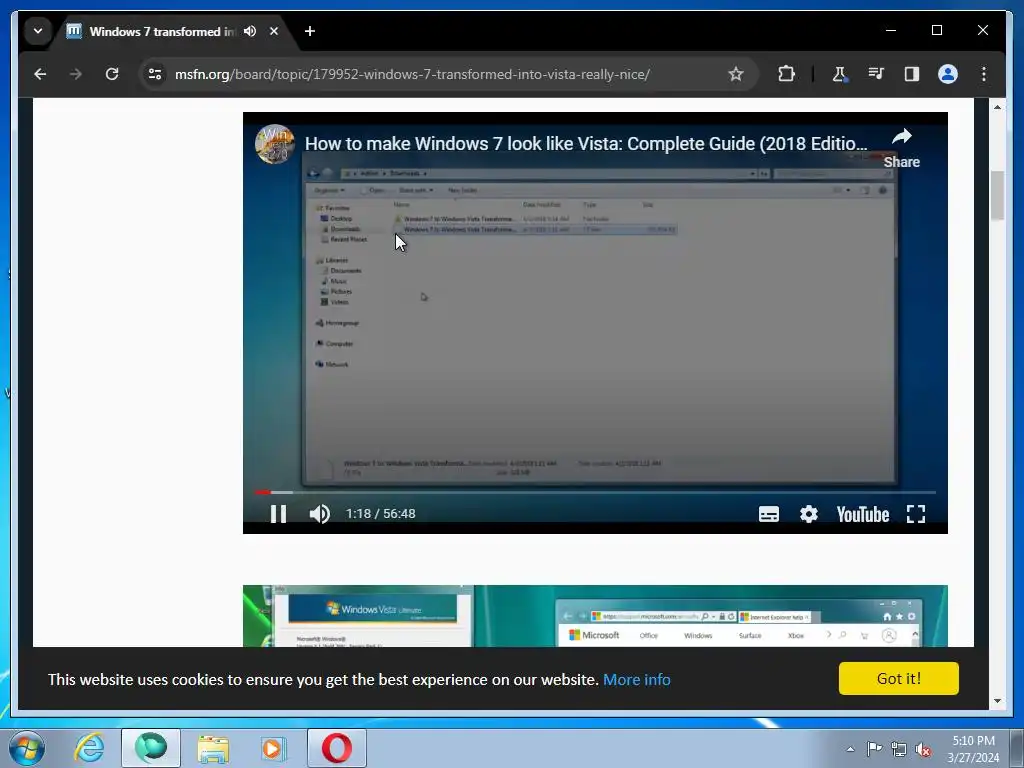Go back to previous page
1024x768 pixels.
[x=40, y=74]
